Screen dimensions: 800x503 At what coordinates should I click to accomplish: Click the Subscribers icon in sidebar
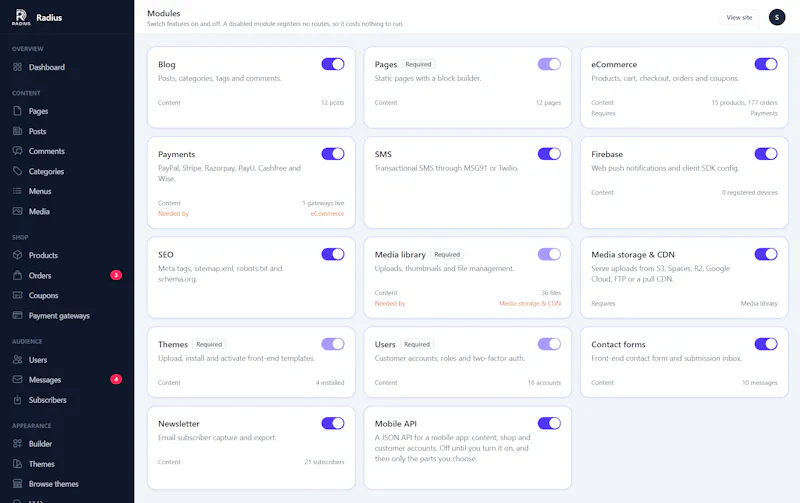(x=17, y=399)
